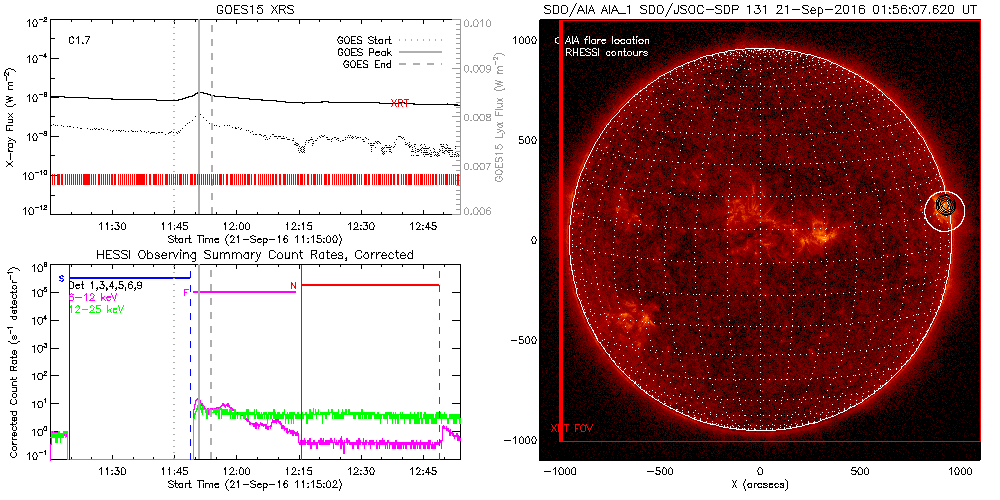Click the Det 1,3,4,5,6,9 detector label

pyautogui.click(x=109, y=286)
